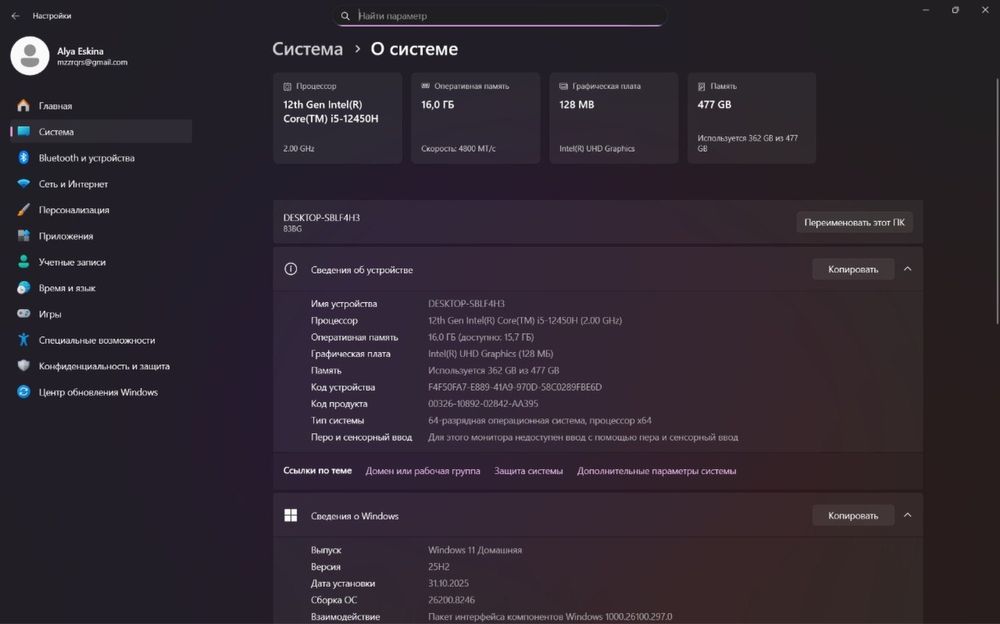1000x624 pixels.
Task: Click the back arrow in Settings
Action: (15, 16)
